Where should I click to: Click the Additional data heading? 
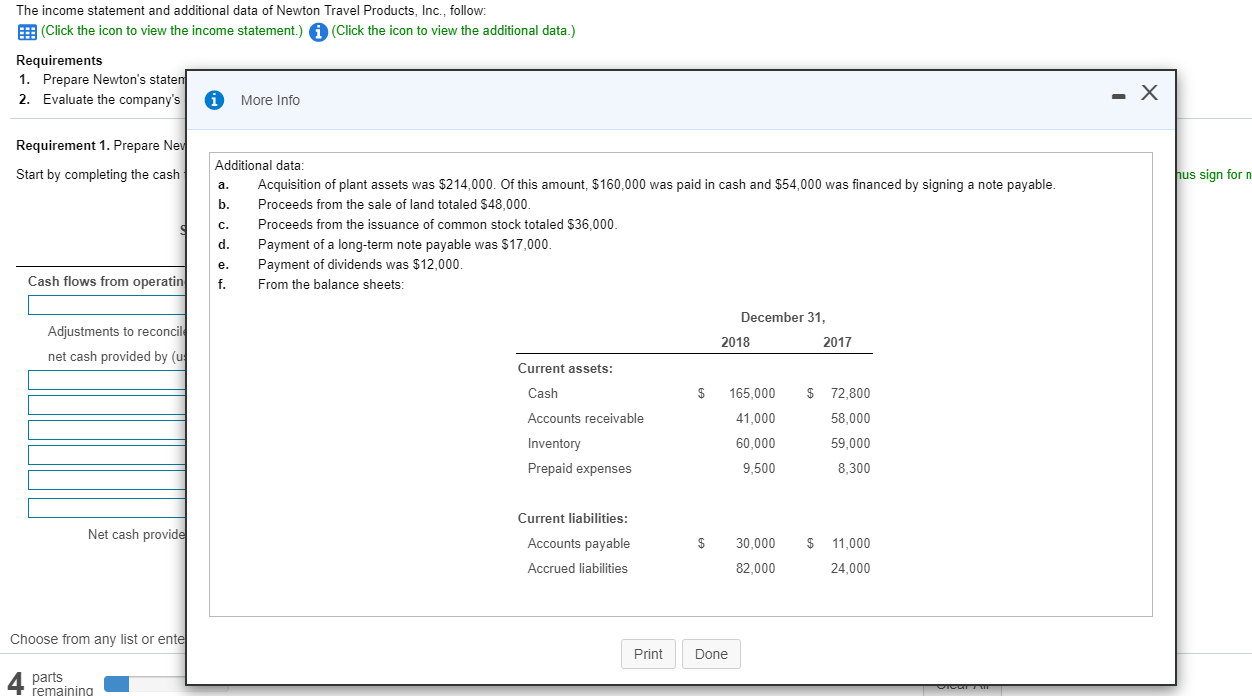click(x=260, y=165)
